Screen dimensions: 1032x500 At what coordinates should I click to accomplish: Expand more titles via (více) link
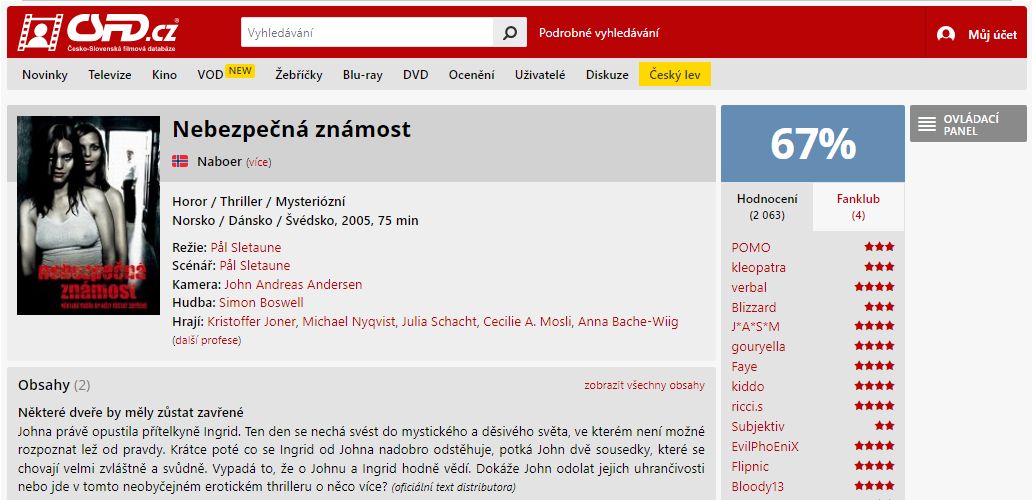(259, 162)
